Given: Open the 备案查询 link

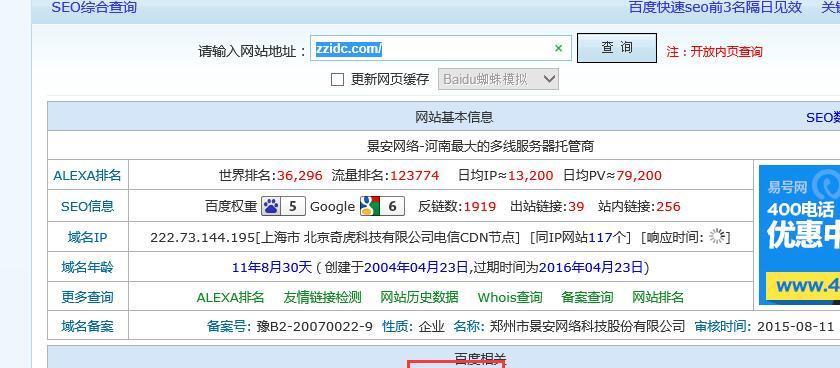Looking at the screenshot, I should [587, 297].
